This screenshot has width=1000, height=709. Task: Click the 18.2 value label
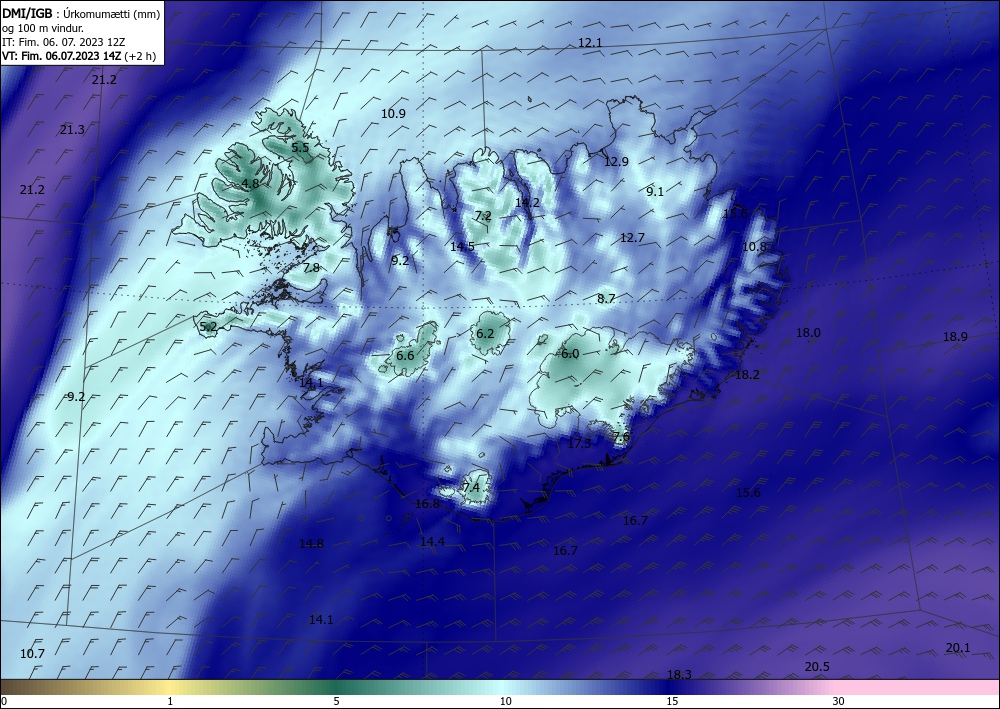coord(747,375)
